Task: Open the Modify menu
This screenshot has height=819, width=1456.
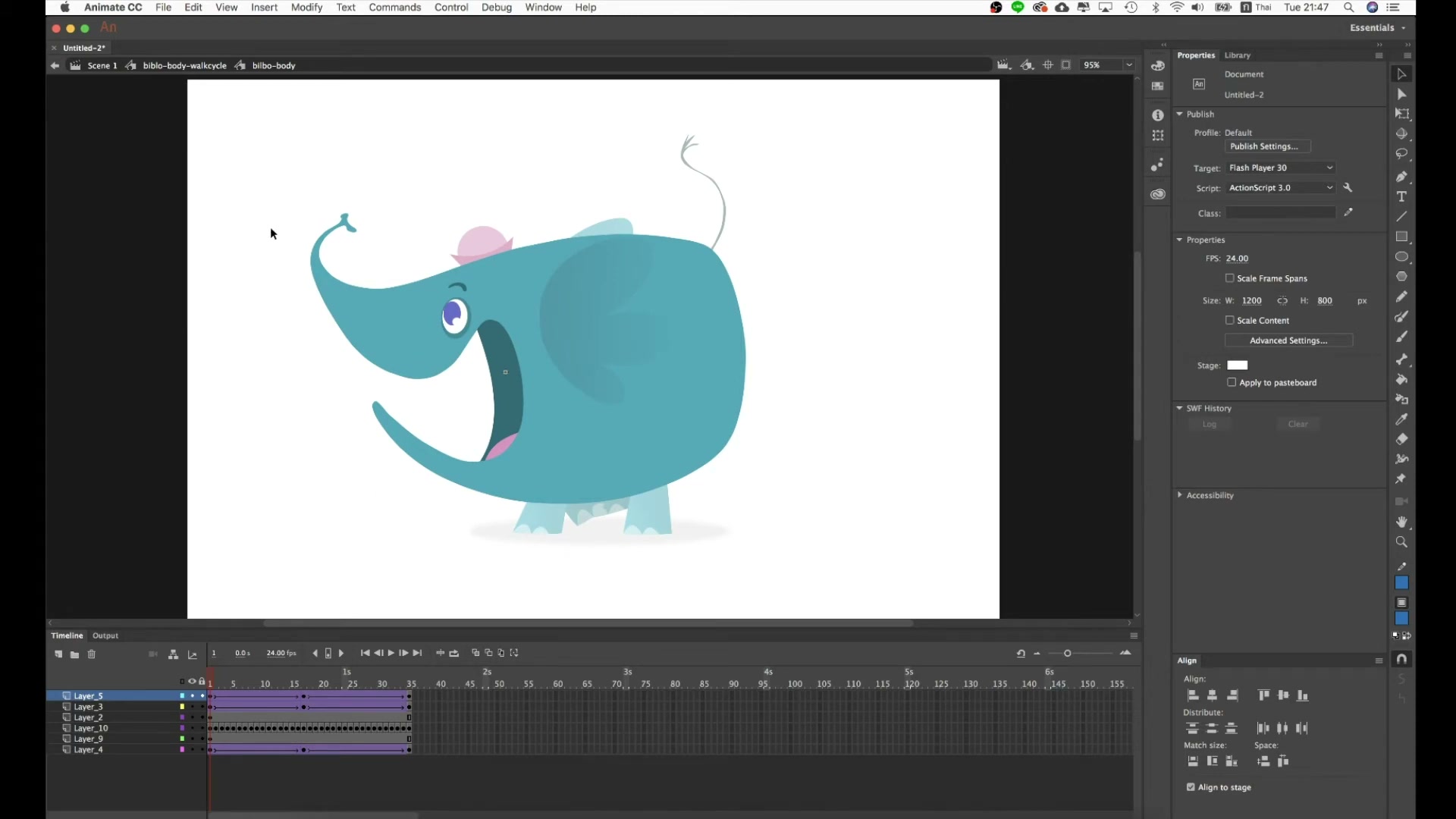Action: 306,8
